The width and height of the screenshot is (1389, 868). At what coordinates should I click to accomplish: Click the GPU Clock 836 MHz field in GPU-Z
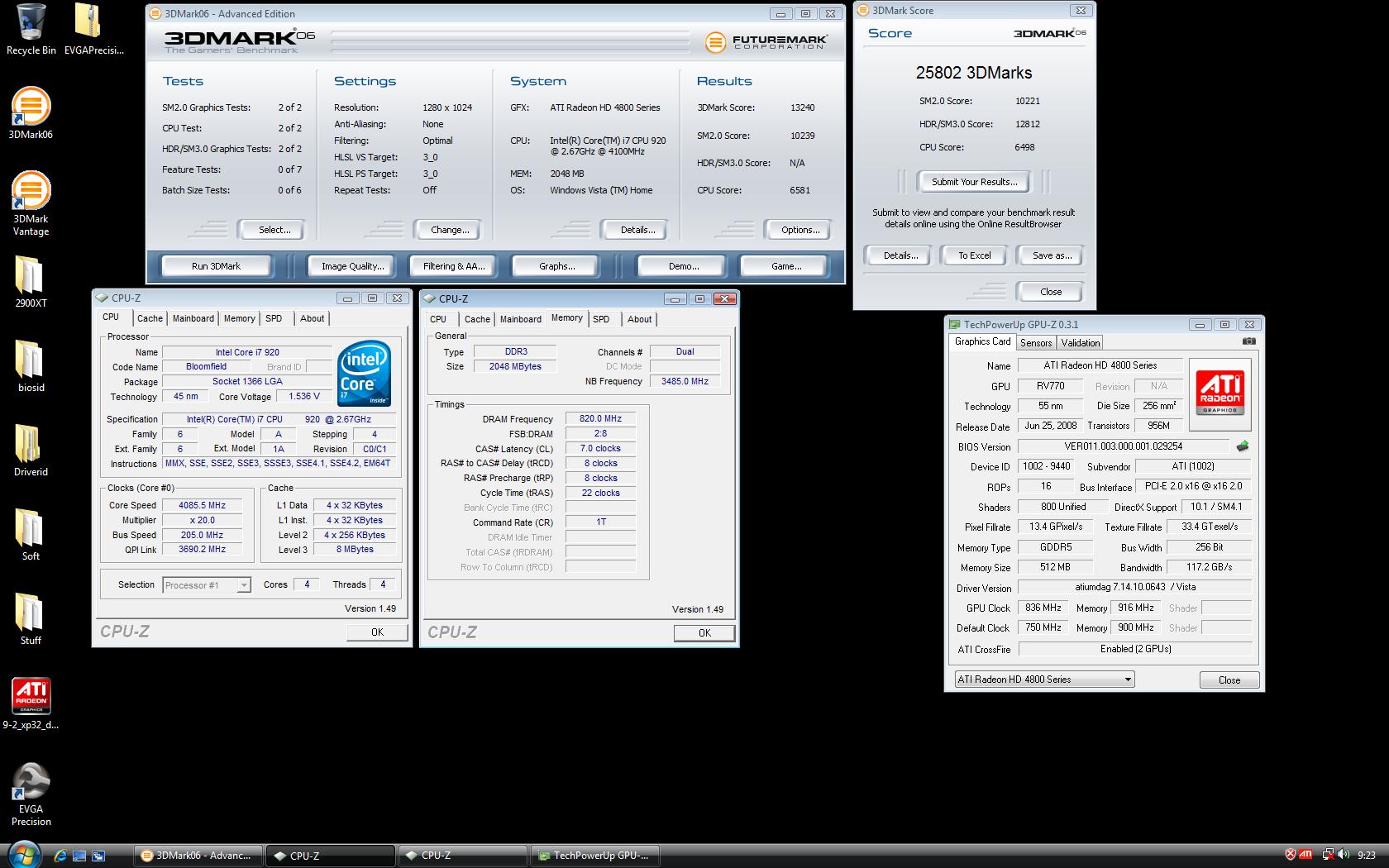click(1043, 608)
